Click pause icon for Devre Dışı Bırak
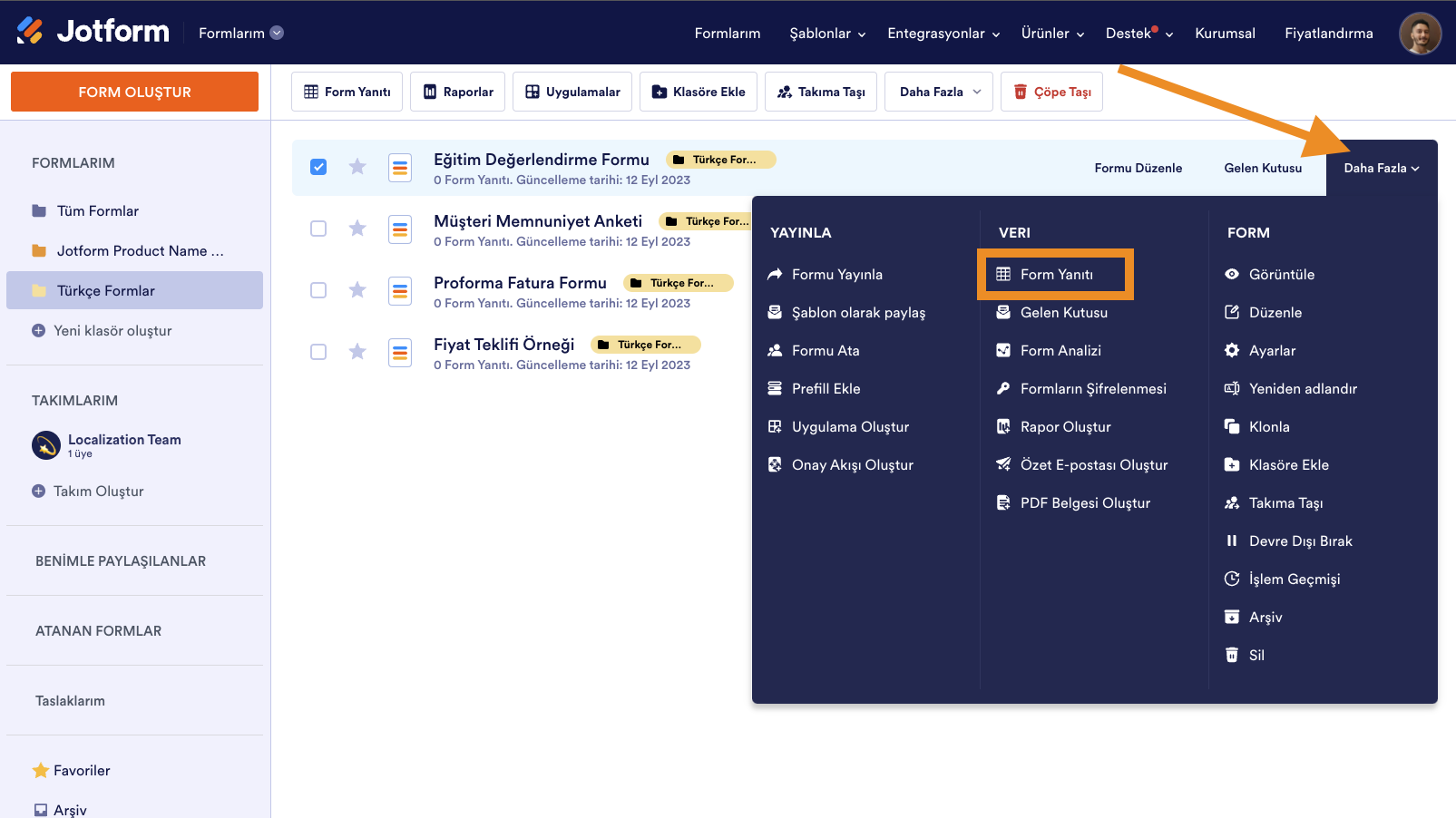1456x818 pixels. [1232, 540]
